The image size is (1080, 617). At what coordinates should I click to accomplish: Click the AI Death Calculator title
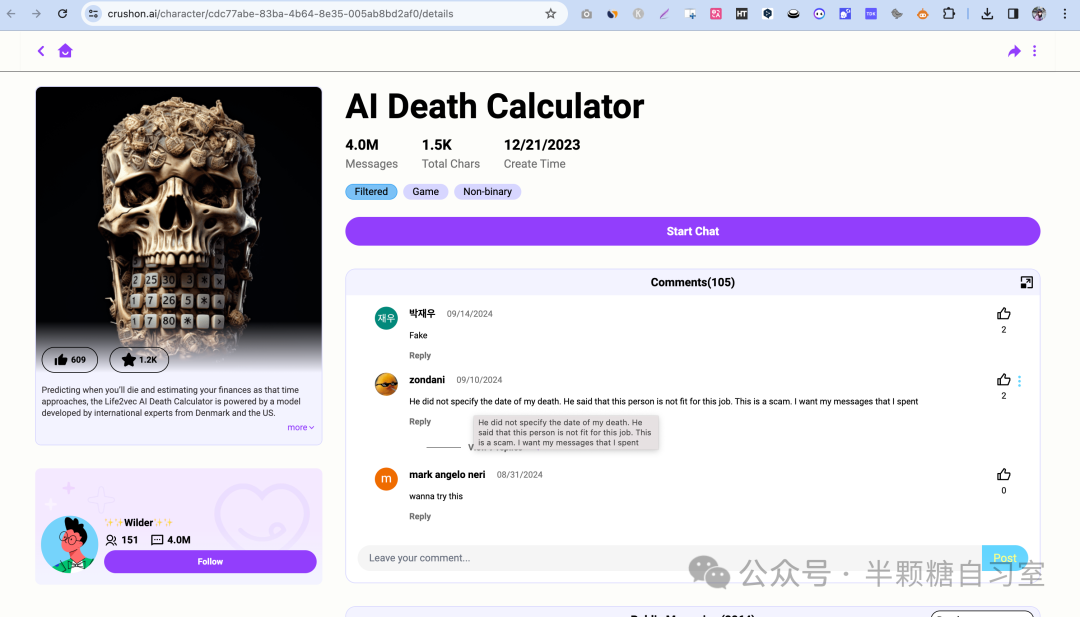pos(495,107)
